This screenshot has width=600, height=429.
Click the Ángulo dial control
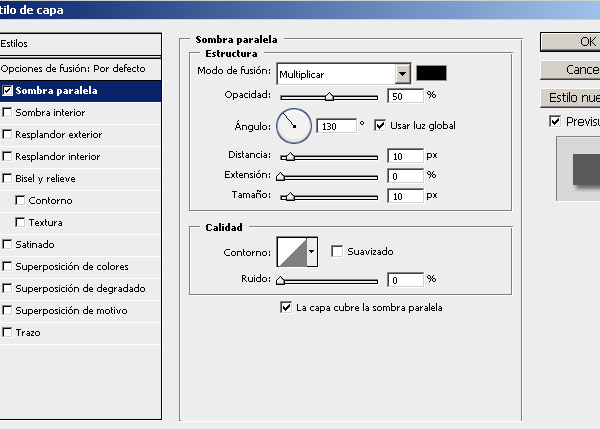294,126
